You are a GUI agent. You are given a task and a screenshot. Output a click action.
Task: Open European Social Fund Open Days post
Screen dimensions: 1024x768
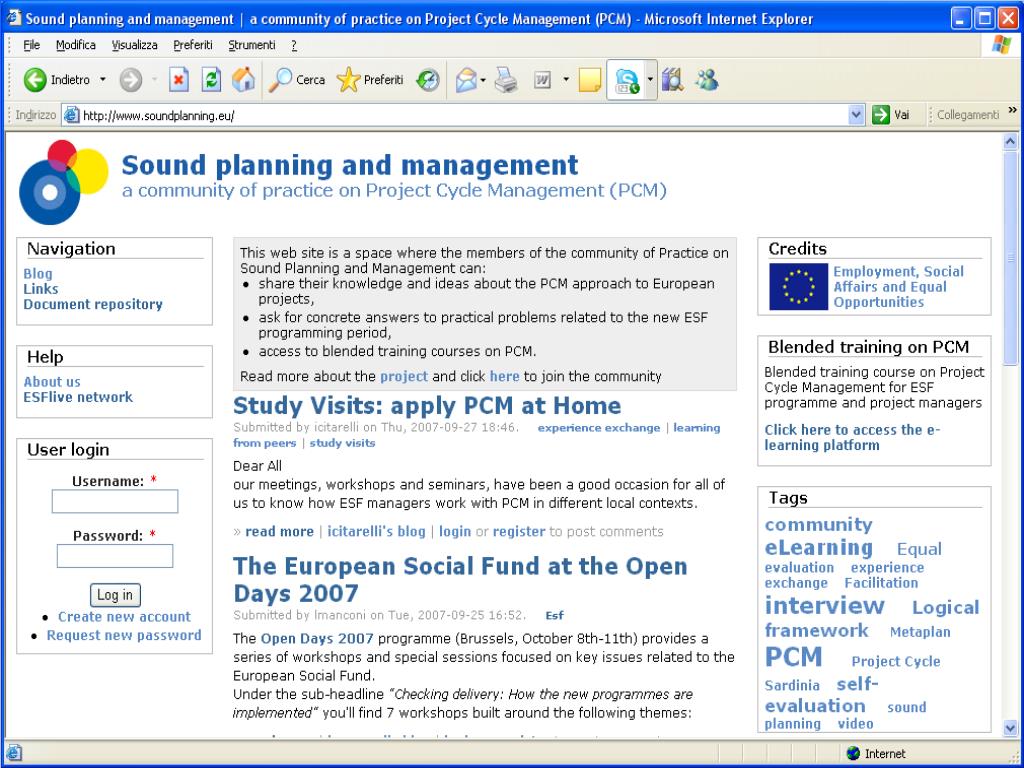coord(460,579)
